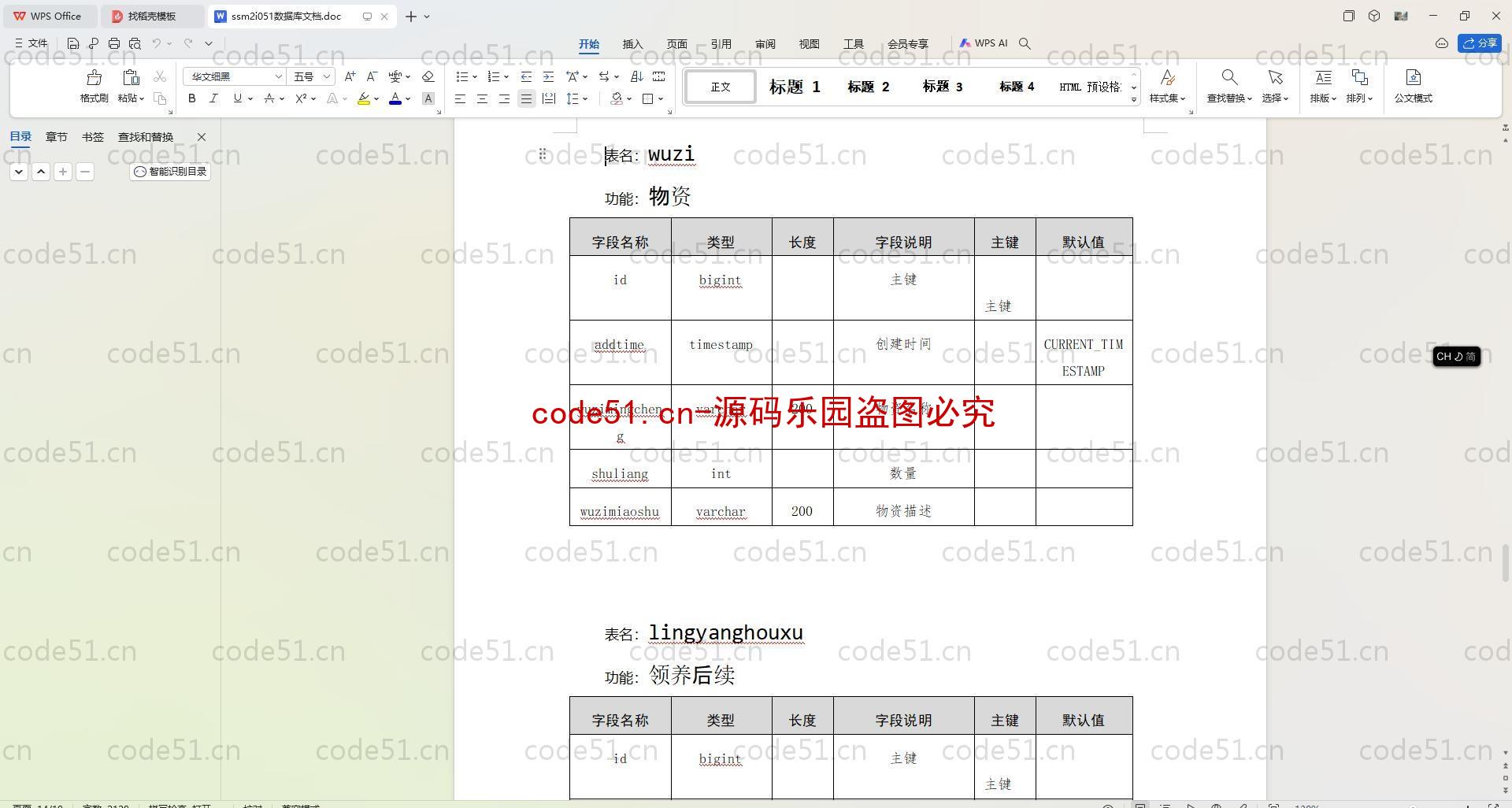The width and height of the screenshot is (1512, 808).
Task: Open WPS AI button
Action: coord(983,43)
